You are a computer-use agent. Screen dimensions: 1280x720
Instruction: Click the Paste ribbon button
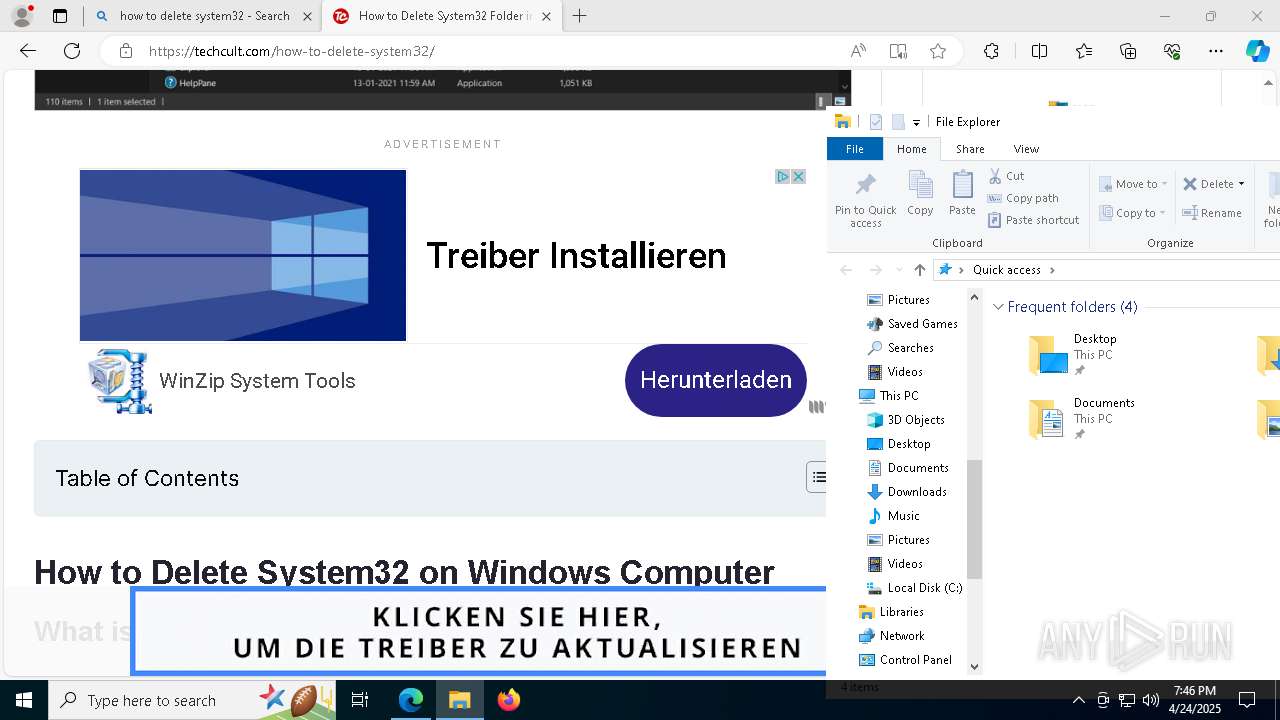pyautogui.click(x=962, y=193)
